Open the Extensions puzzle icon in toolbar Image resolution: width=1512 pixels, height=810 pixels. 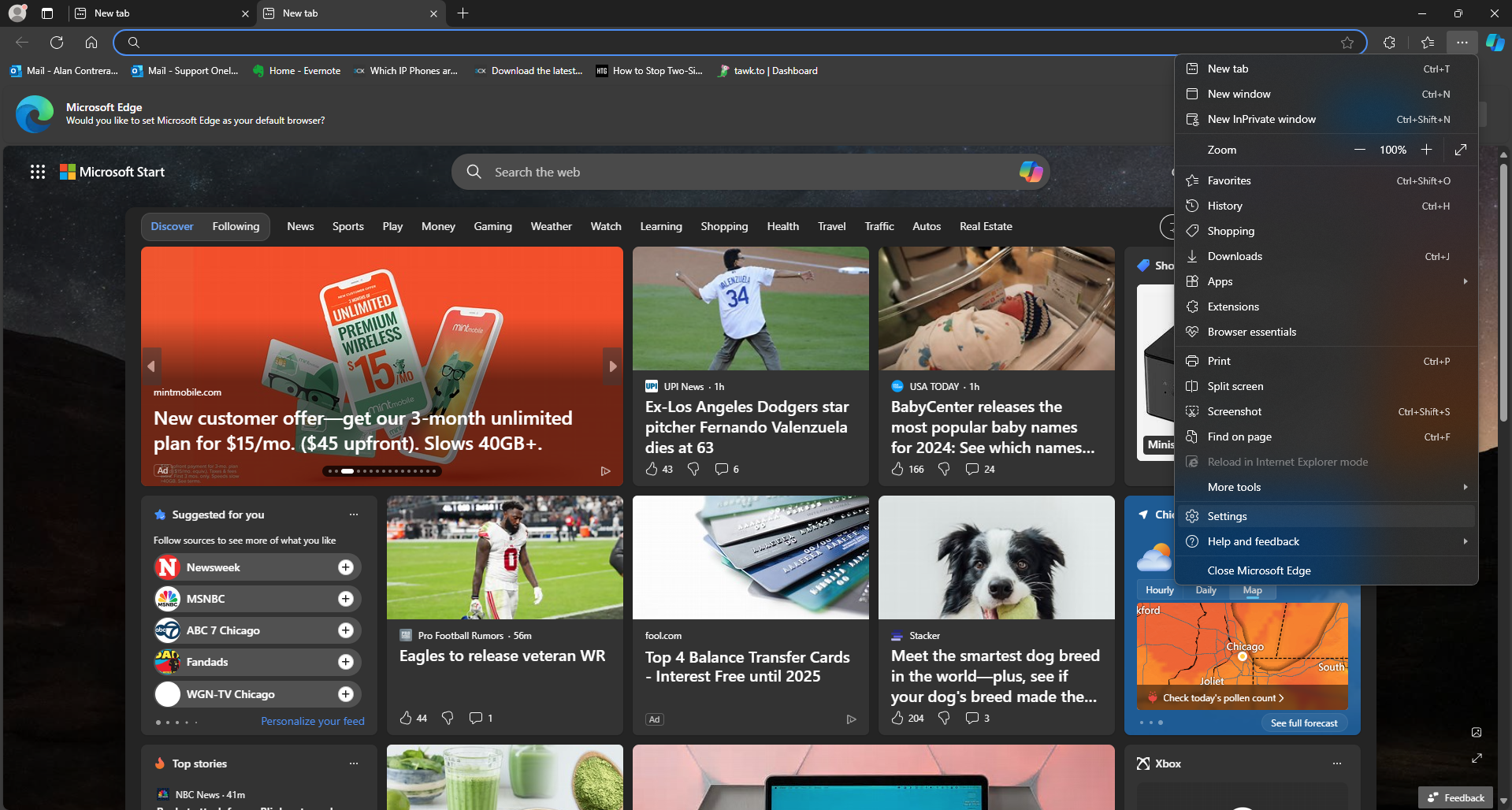pos(1389,43)
